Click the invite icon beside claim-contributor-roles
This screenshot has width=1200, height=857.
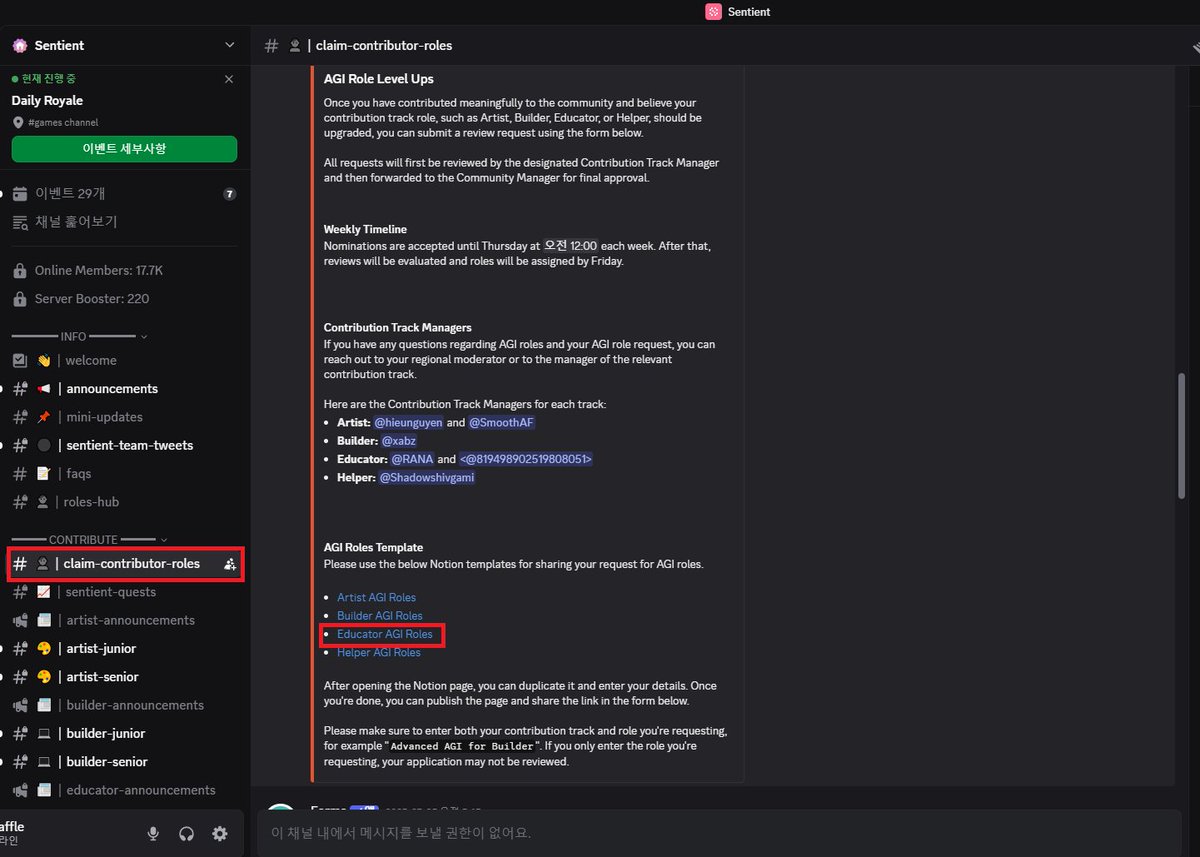coord(230,564)
